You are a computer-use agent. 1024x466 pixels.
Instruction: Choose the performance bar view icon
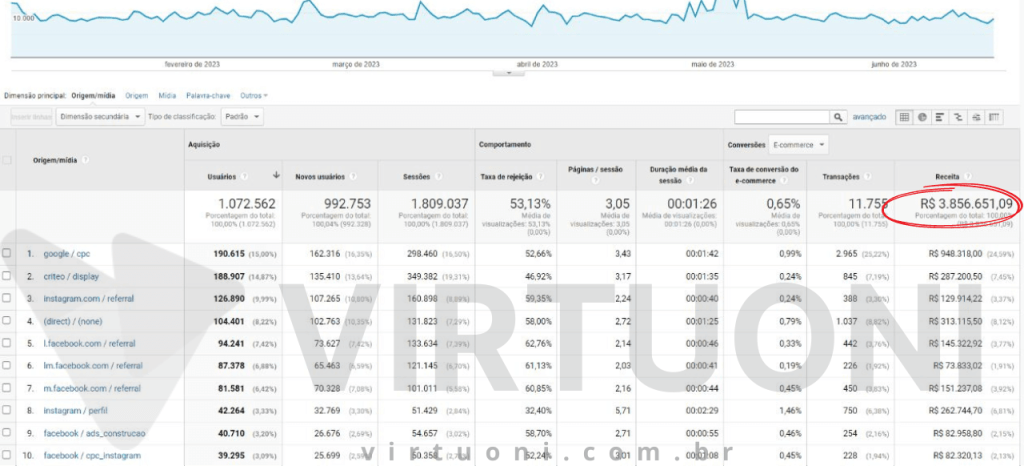click(x=940, y=117)
